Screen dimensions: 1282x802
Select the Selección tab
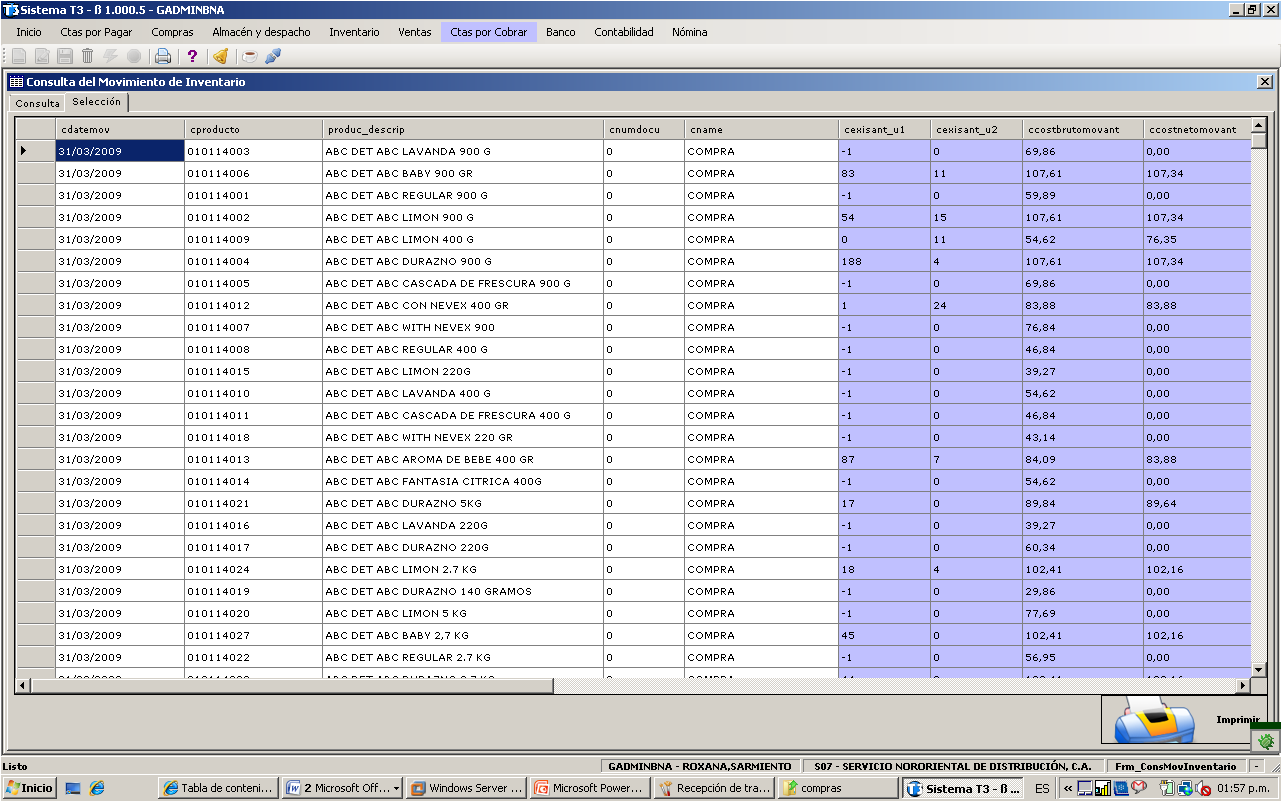[97, 102]
